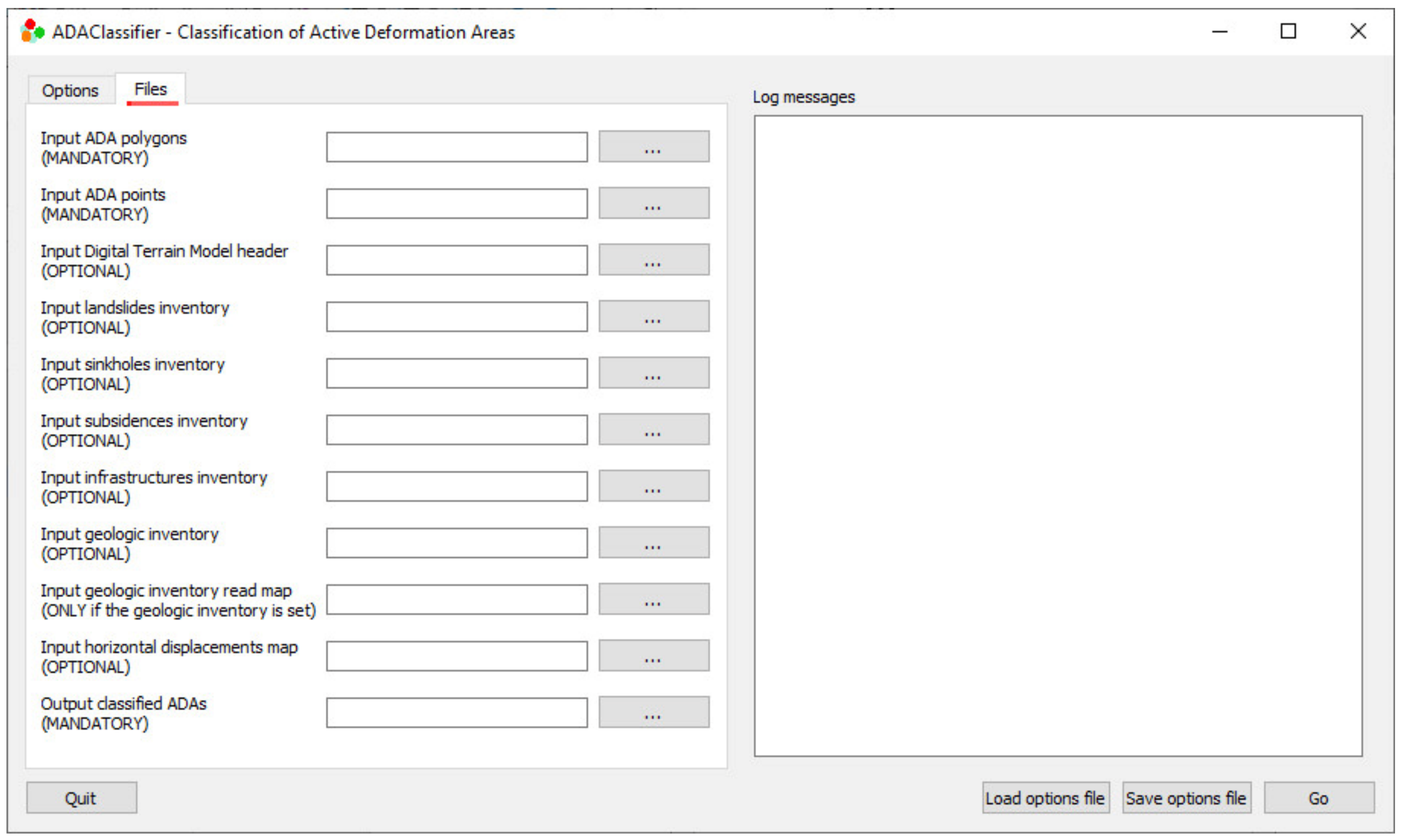Select the Files tab
The image size is (1403, 840).
pos(150,89)
